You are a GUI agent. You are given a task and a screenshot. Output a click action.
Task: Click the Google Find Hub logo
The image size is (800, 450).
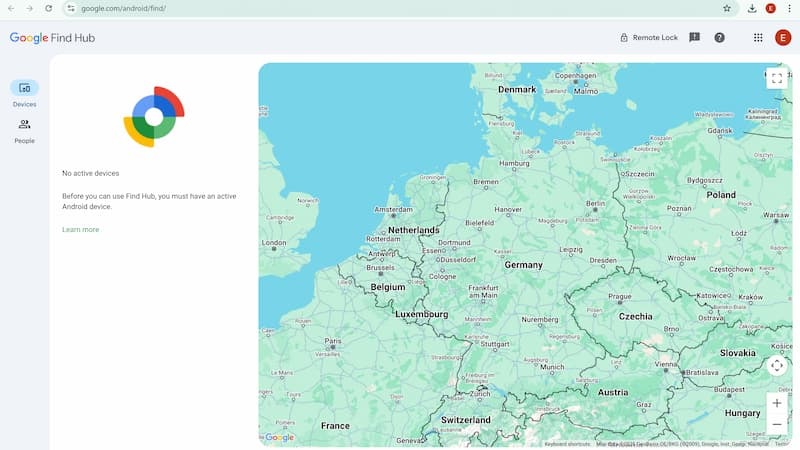coord(52,38)
